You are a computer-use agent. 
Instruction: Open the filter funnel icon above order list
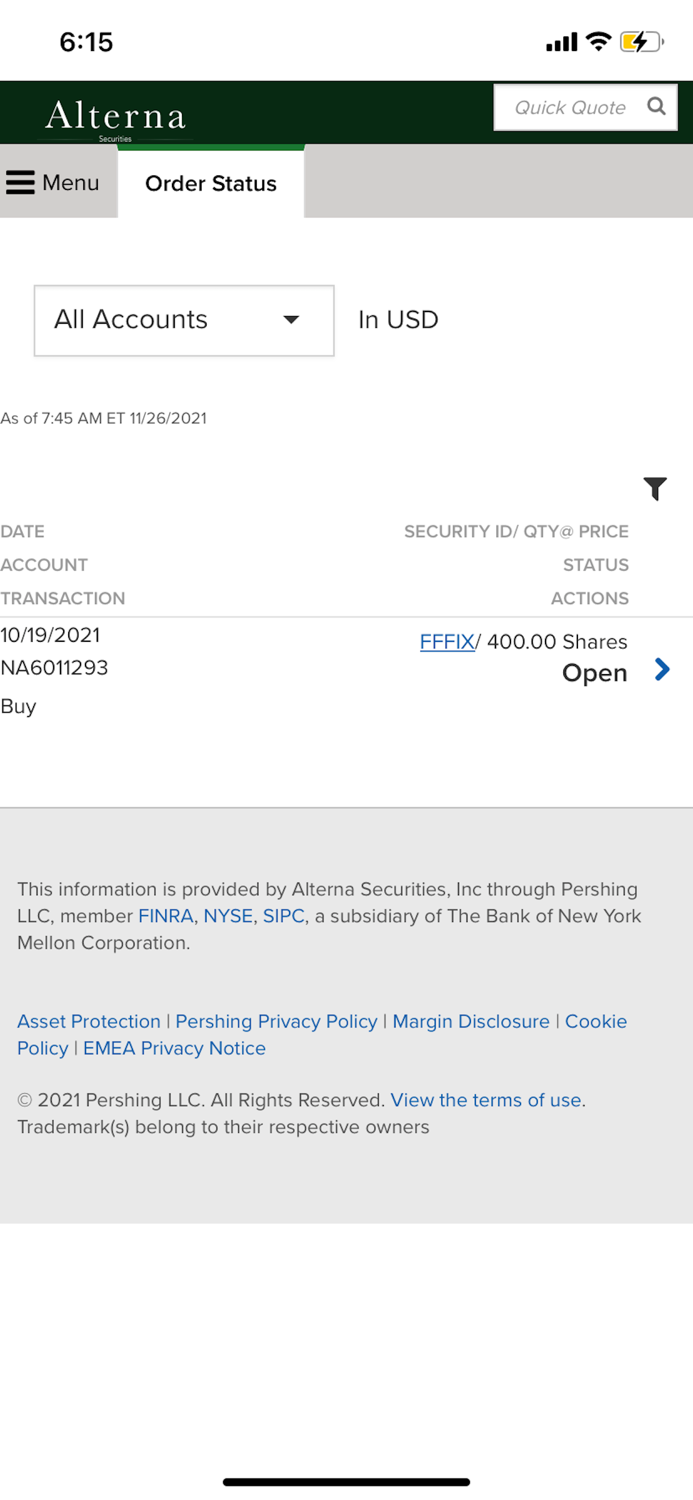coord(656,489)
